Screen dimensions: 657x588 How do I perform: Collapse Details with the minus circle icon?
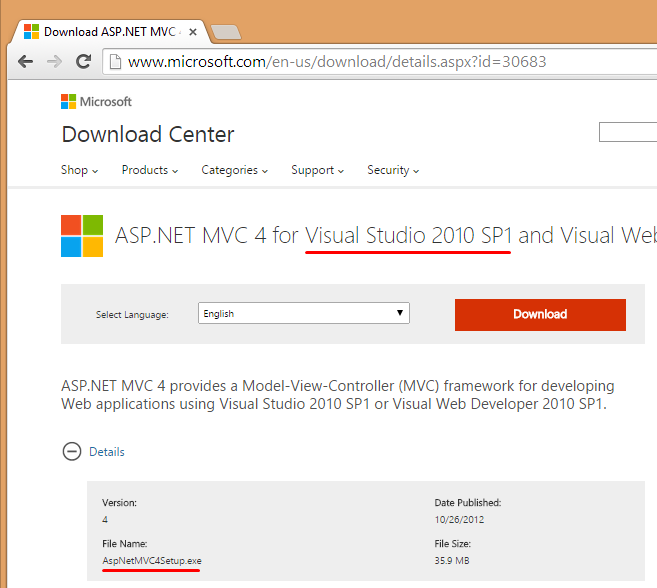(x=72, y=451)
